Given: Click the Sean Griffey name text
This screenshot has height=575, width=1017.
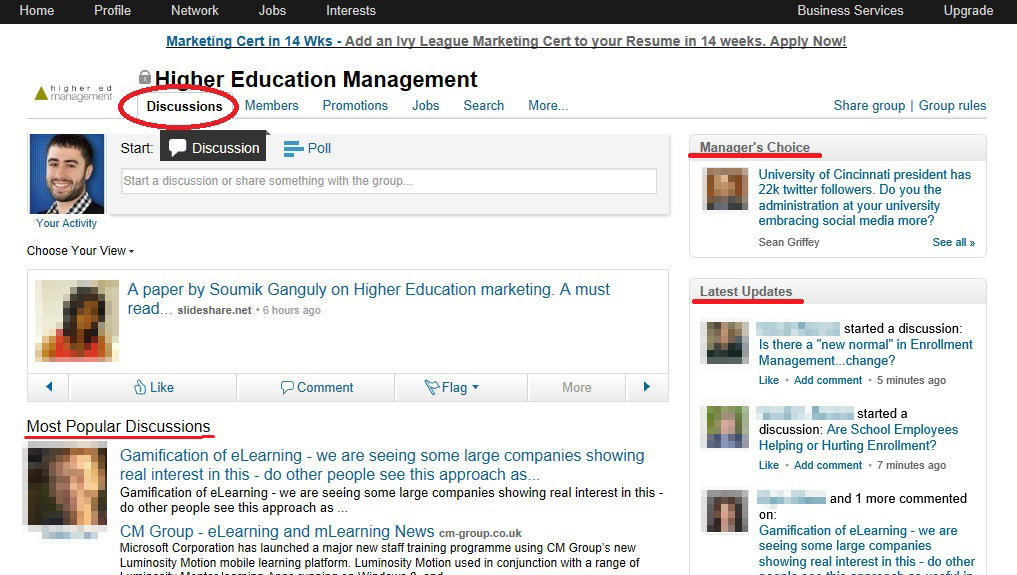Looking at the screenshot, I should pyautogui.click(x=789, y=242).
